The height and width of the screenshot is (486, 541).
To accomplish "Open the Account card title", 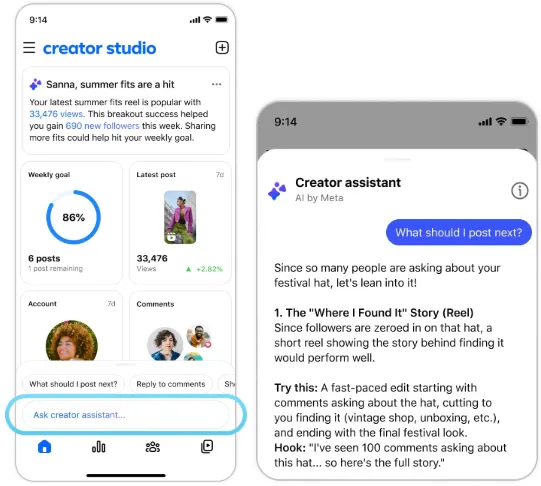I will [42, 304].
